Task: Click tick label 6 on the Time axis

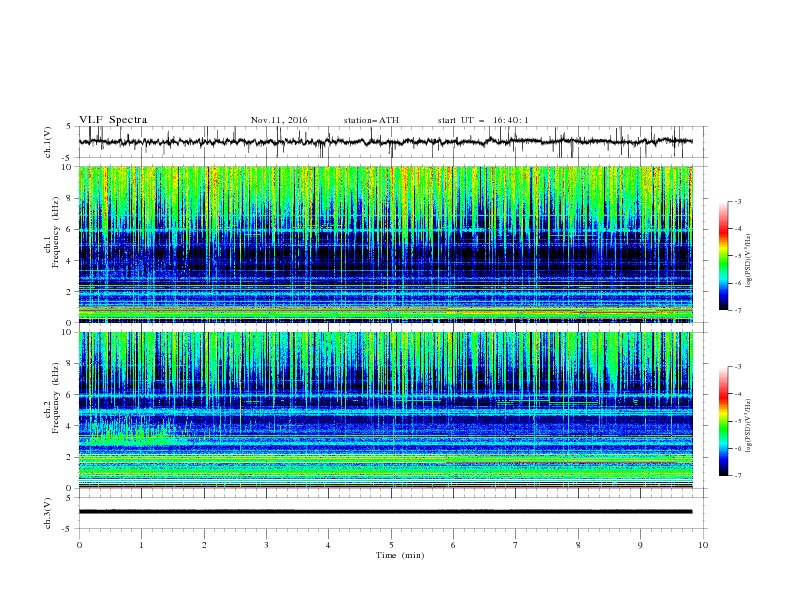Action: click(453, 545)
